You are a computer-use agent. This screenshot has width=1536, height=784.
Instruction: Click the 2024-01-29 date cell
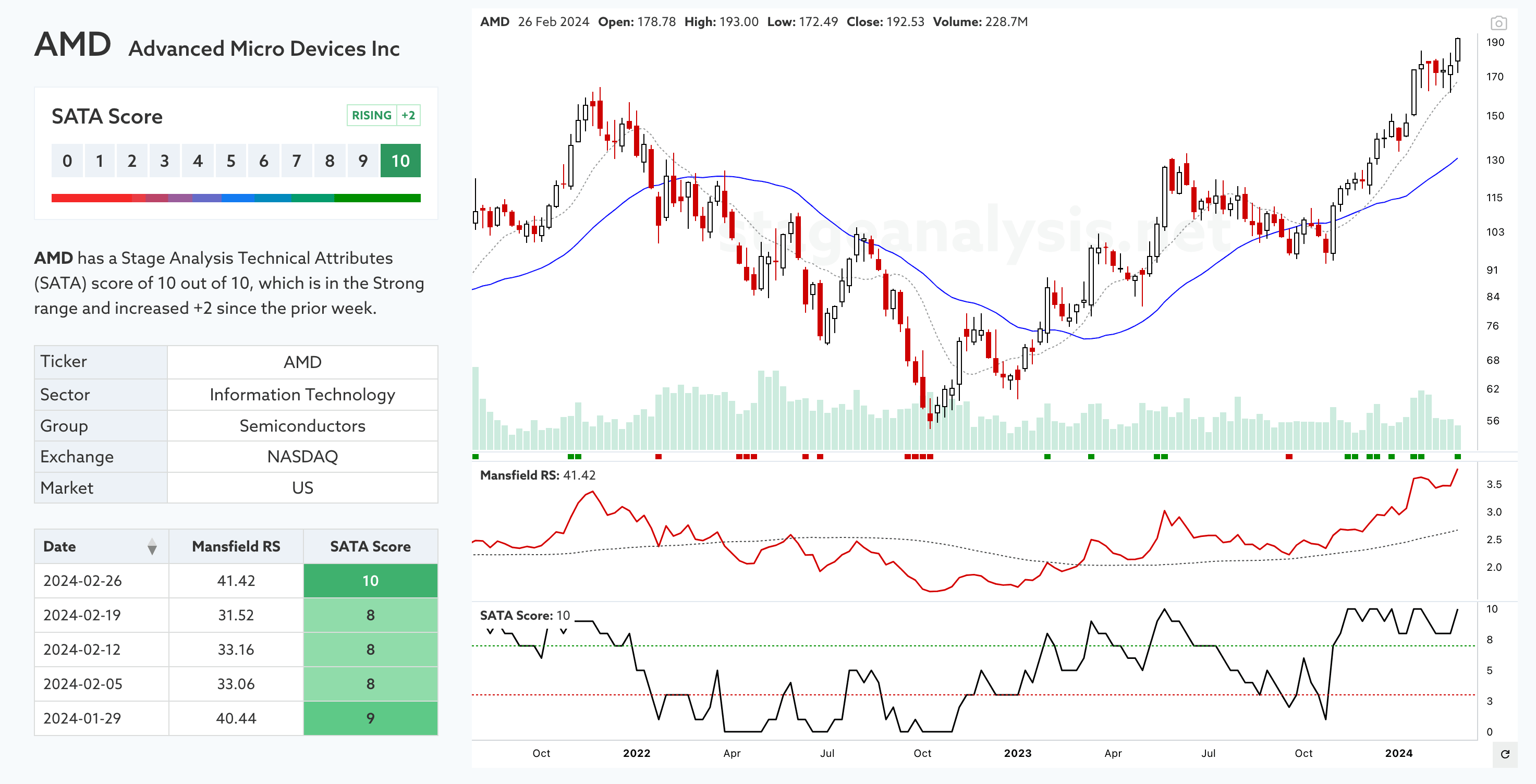(x=101, y=718)
